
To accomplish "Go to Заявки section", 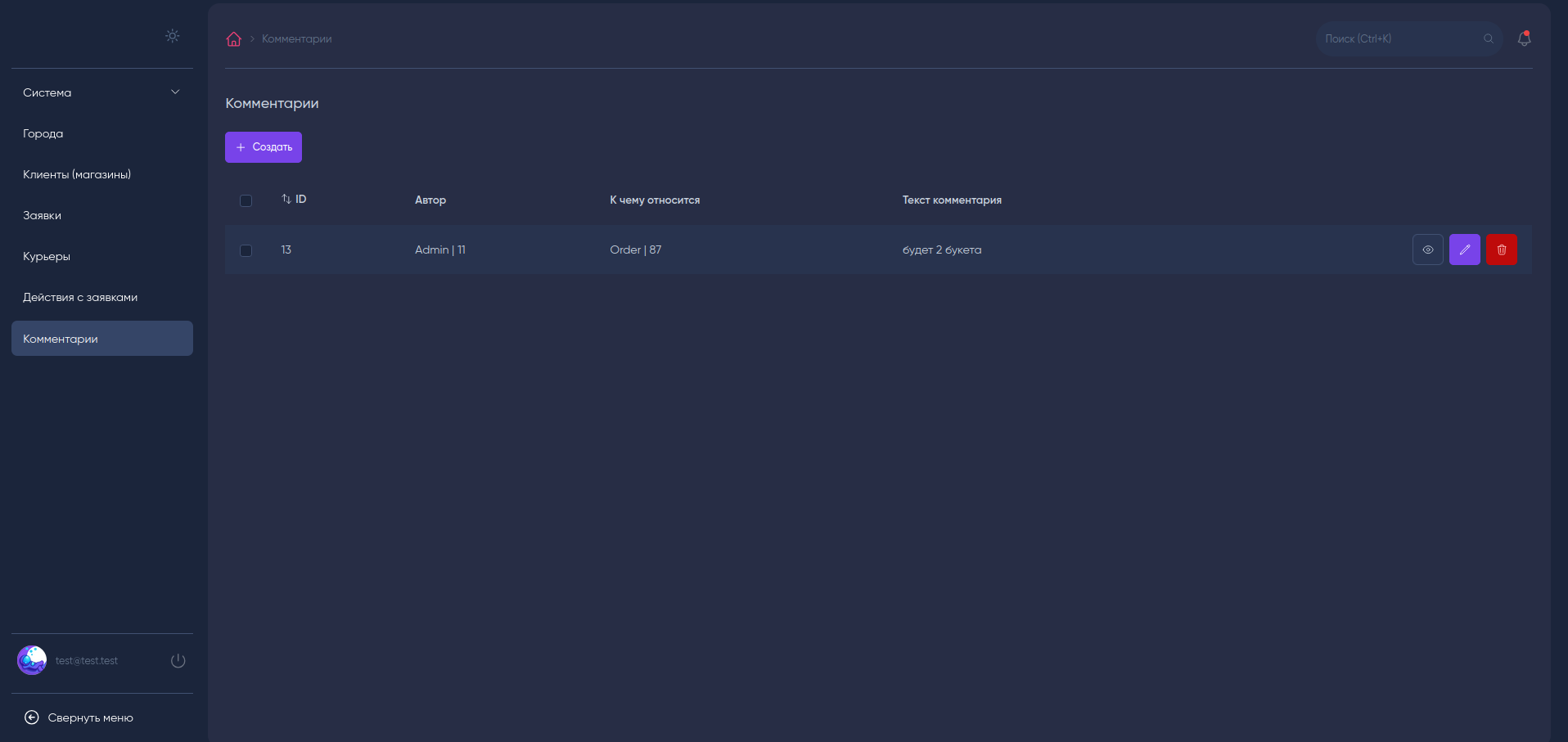I will pos(43,215).
